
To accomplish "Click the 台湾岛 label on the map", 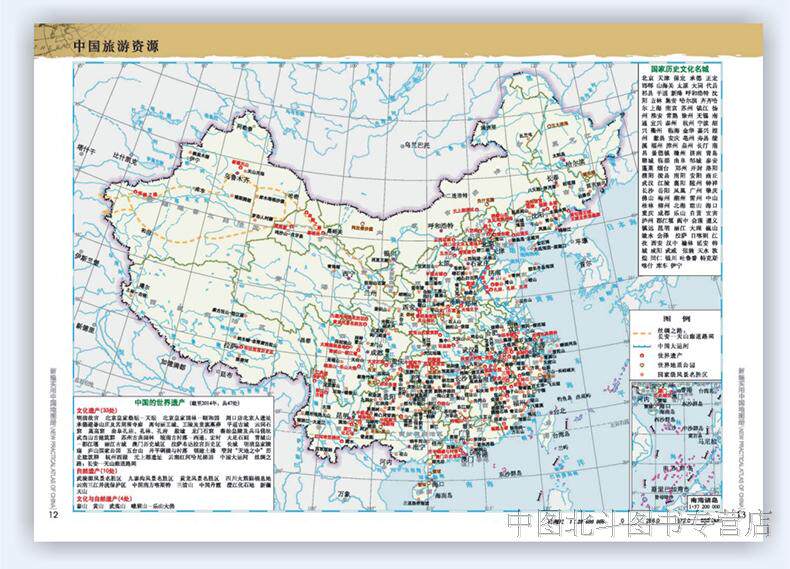I will tap(560, 433).
